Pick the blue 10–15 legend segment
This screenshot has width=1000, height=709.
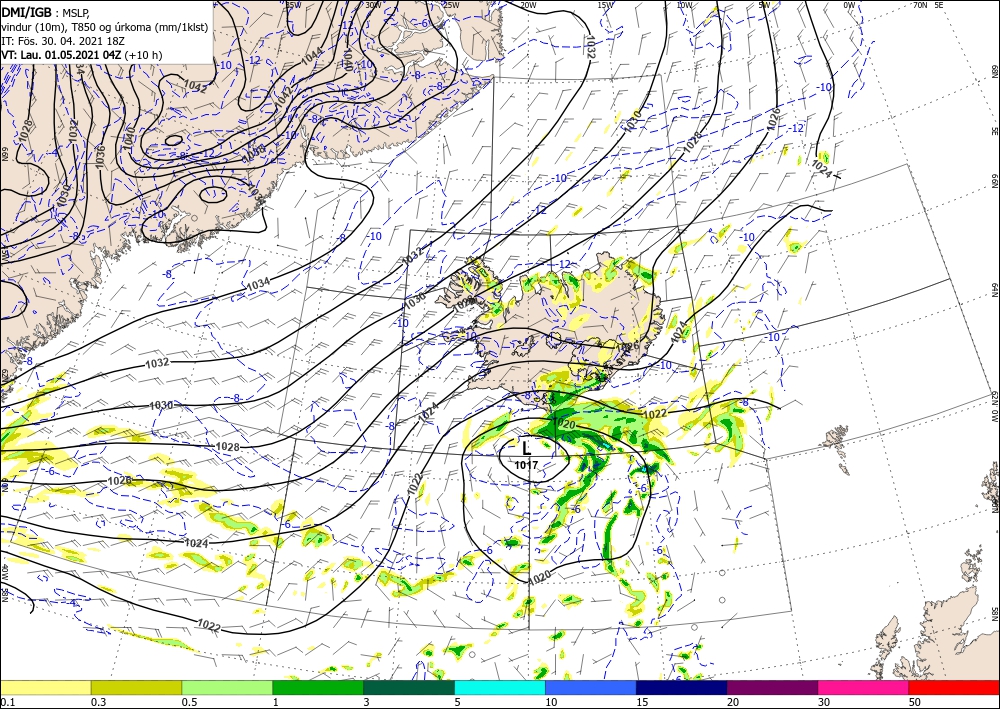click(x=591, y=687)
